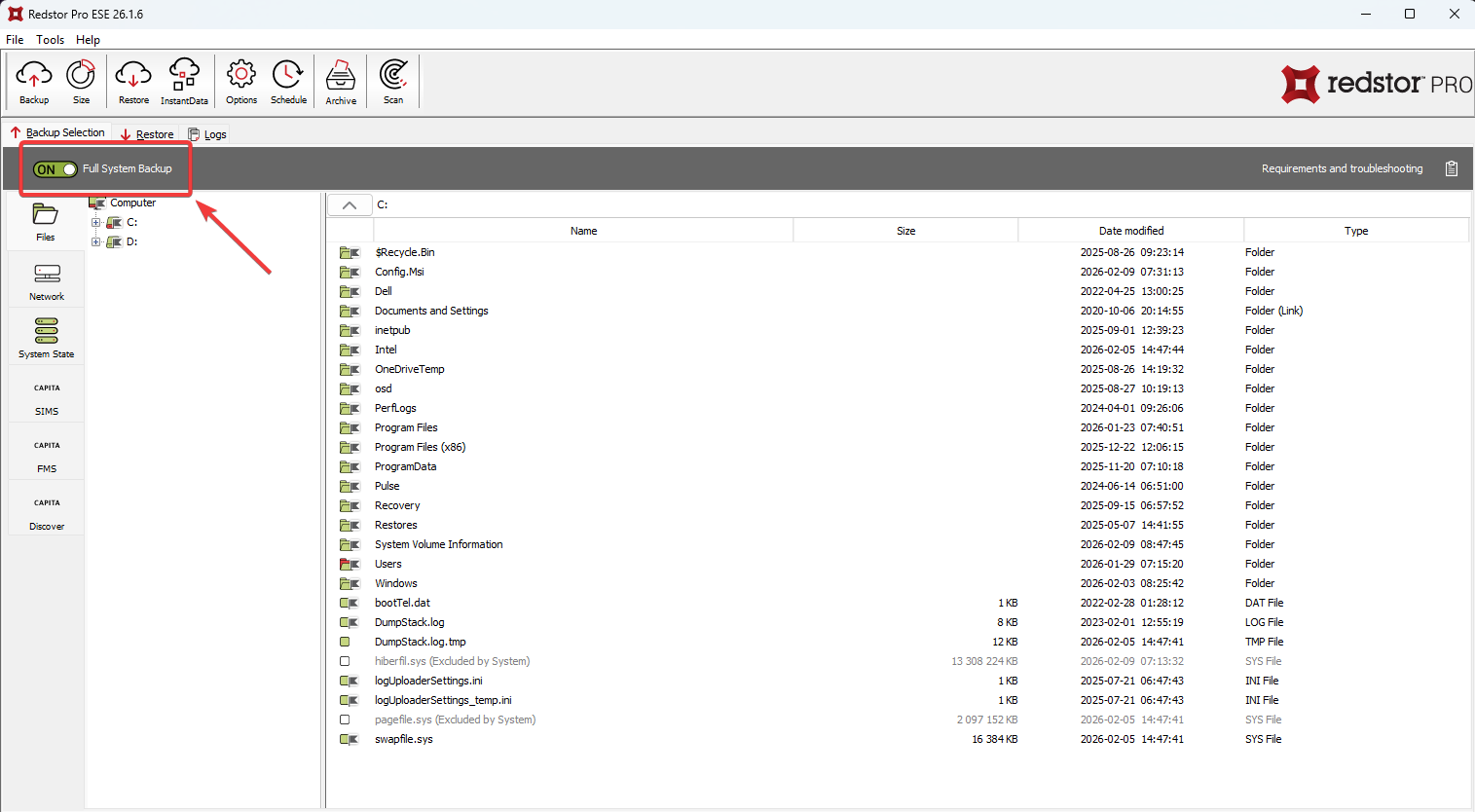1475x812 pixels.
Task: Select the Network sidebar icon
Action: (46, 281)
